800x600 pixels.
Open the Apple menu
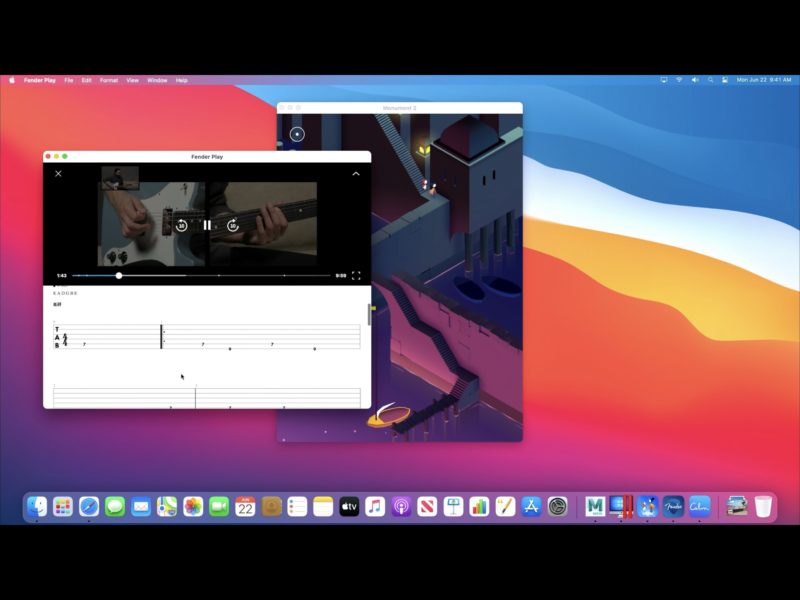(12, 80)
